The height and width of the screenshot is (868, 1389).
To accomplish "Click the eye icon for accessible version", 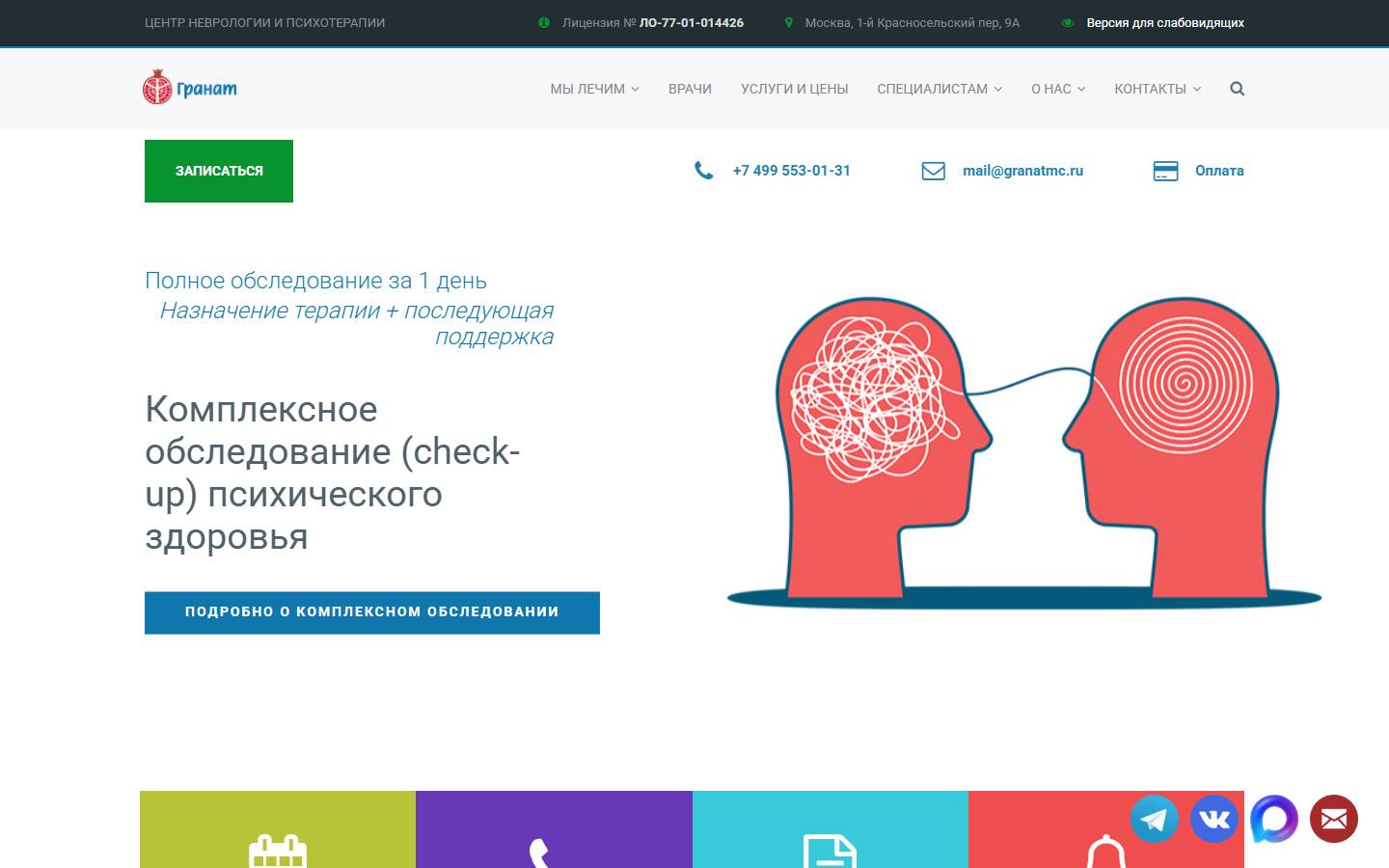I will click(1068, 22).
